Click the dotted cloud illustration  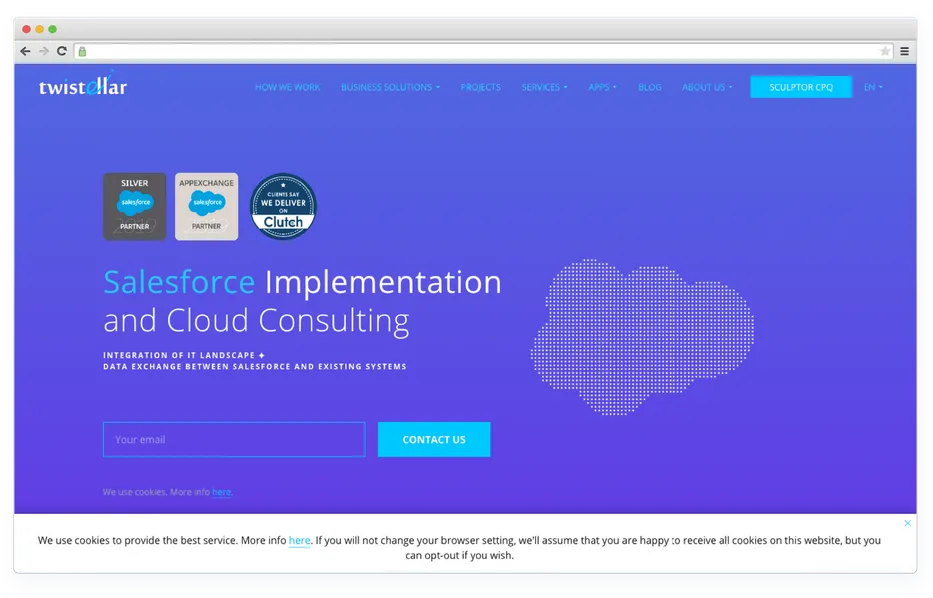643,337
